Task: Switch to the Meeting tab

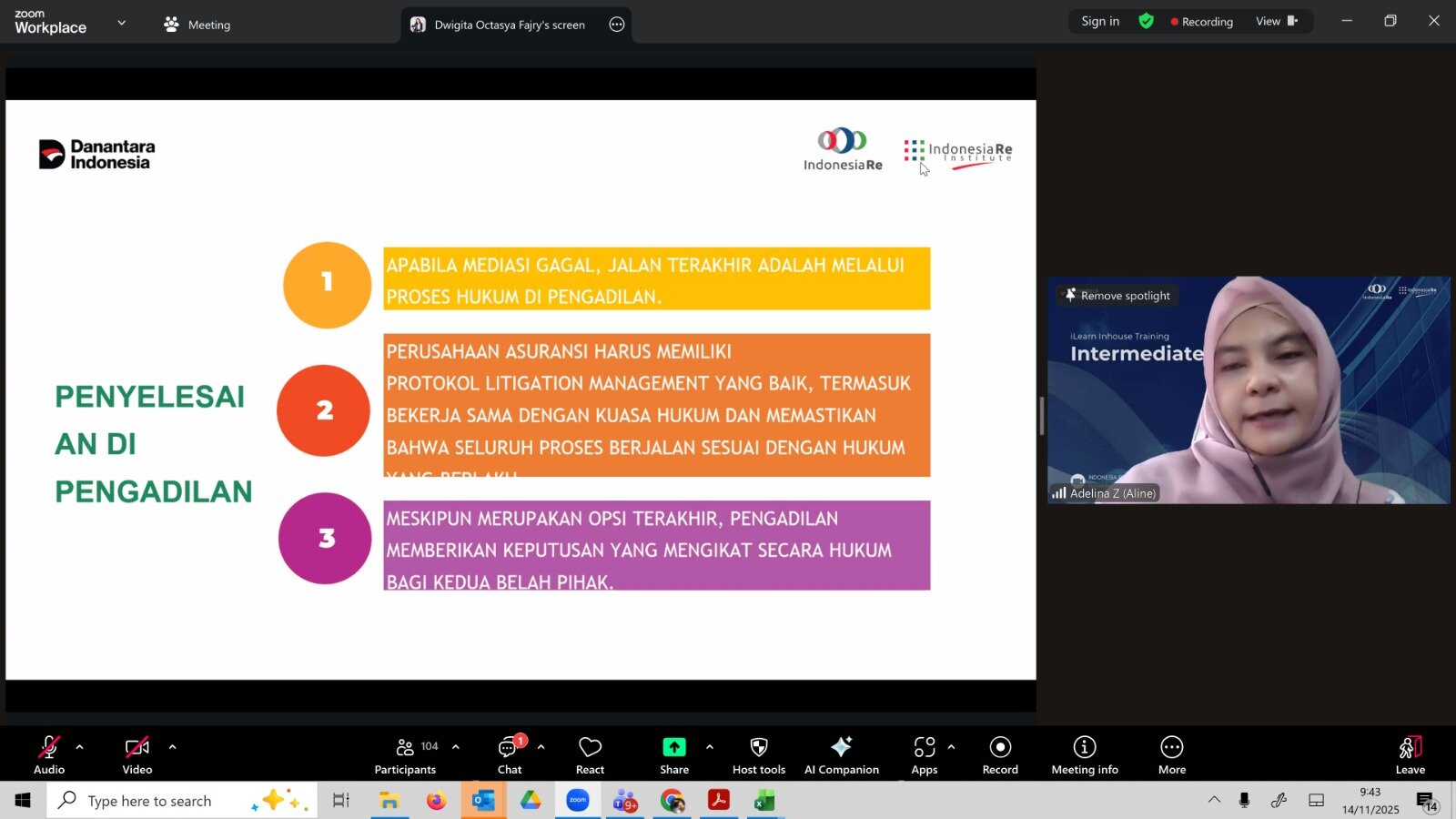Action: pos(197,25)
